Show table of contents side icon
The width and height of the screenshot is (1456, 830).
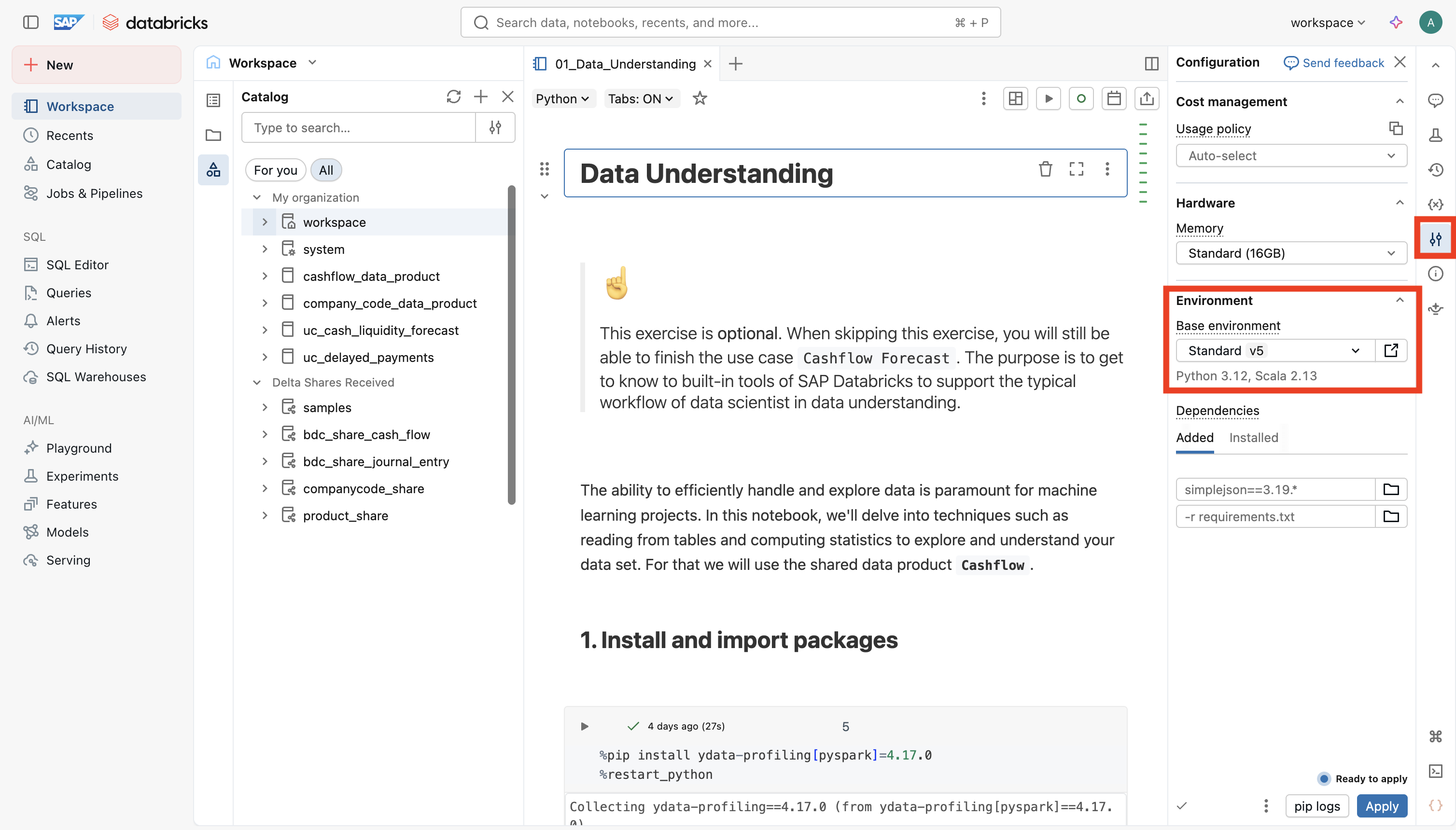pos(213,100)
